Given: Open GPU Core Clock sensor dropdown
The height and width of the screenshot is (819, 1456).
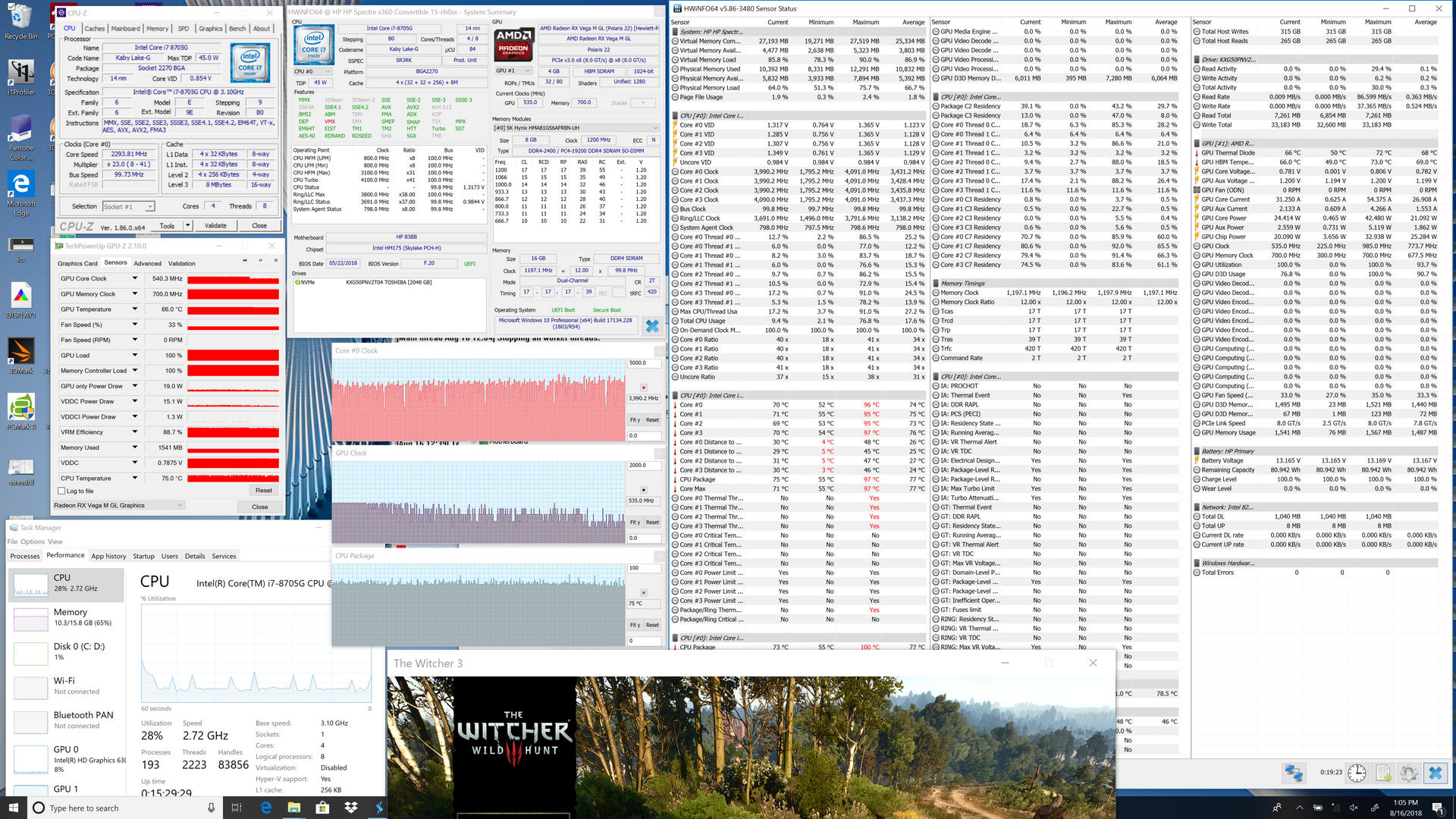Looking at the screenshot, I should click(135, 278).
